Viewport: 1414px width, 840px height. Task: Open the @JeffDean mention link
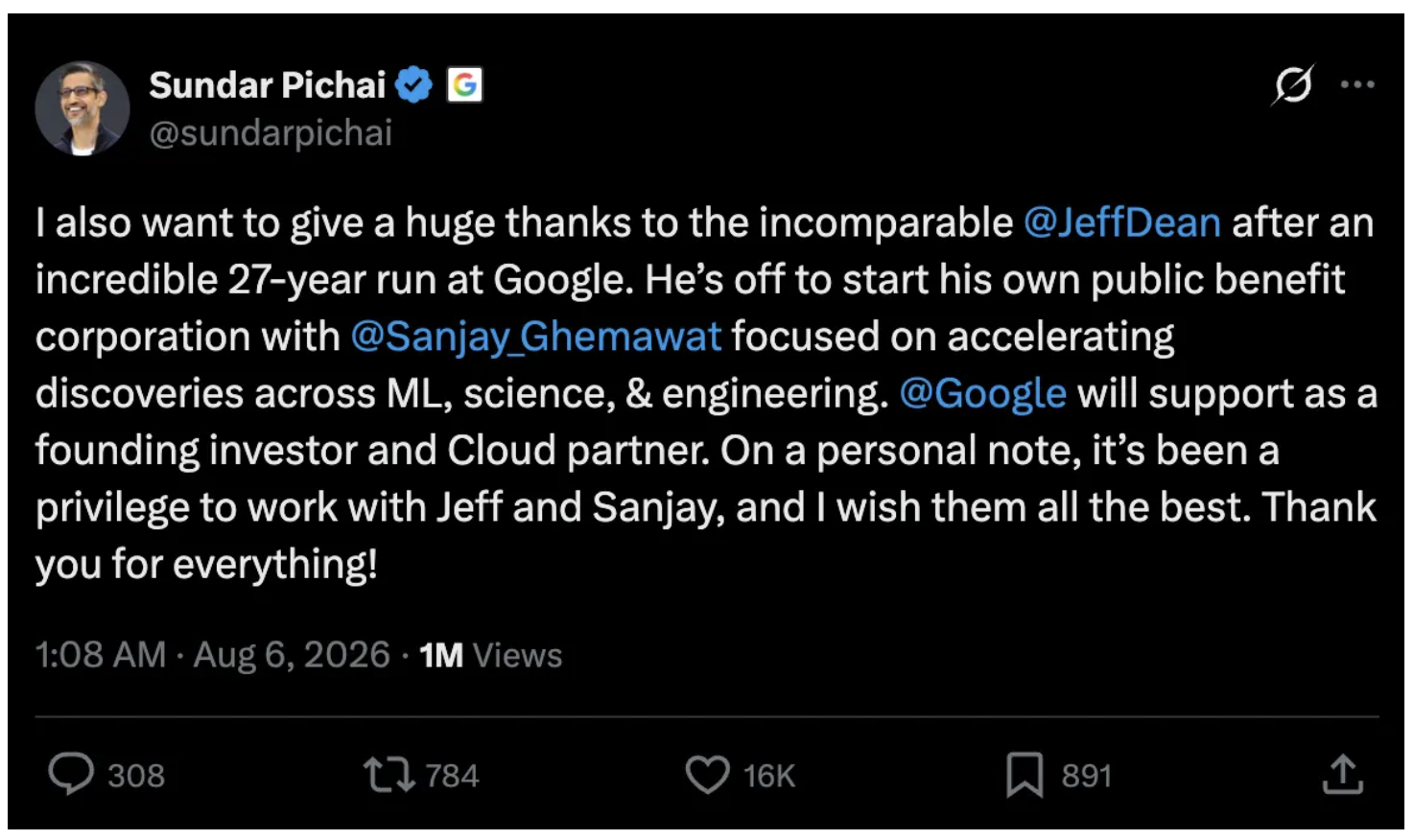(x=1122, y=222)
